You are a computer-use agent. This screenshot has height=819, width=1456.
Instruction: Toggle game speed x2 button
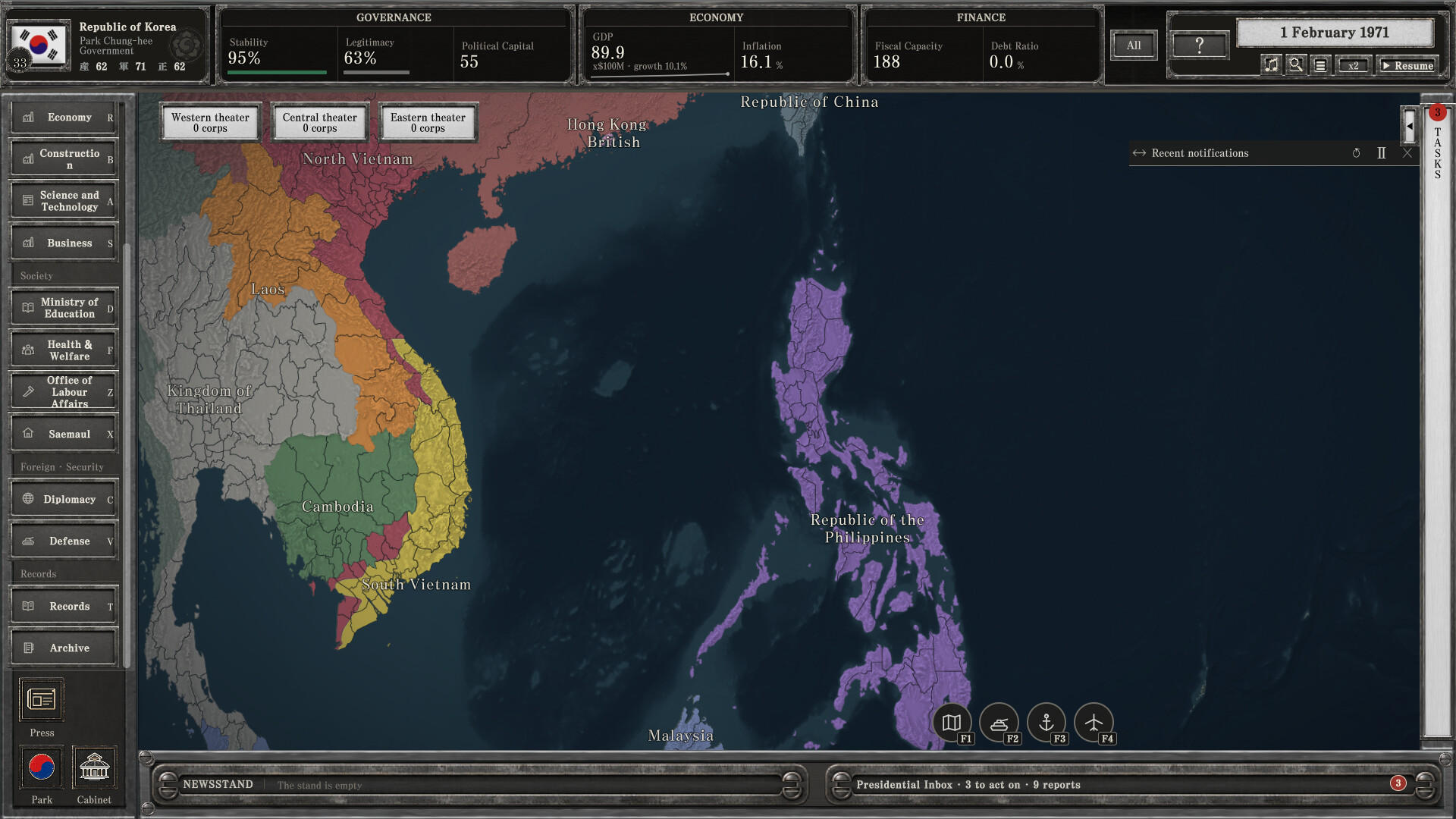[1354, 65]
